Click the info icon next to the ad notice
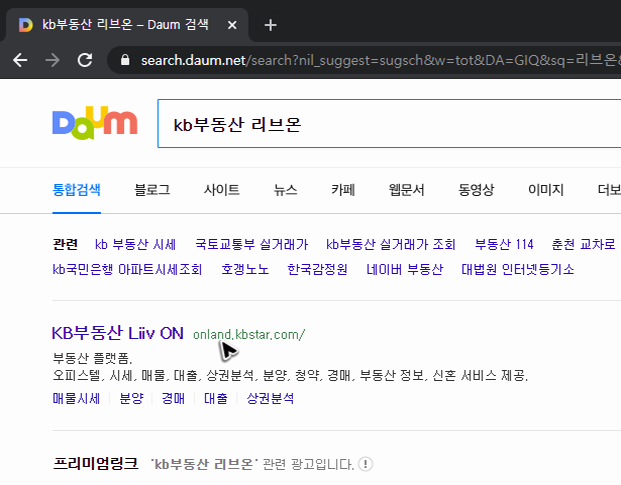 tap(365, 464)
